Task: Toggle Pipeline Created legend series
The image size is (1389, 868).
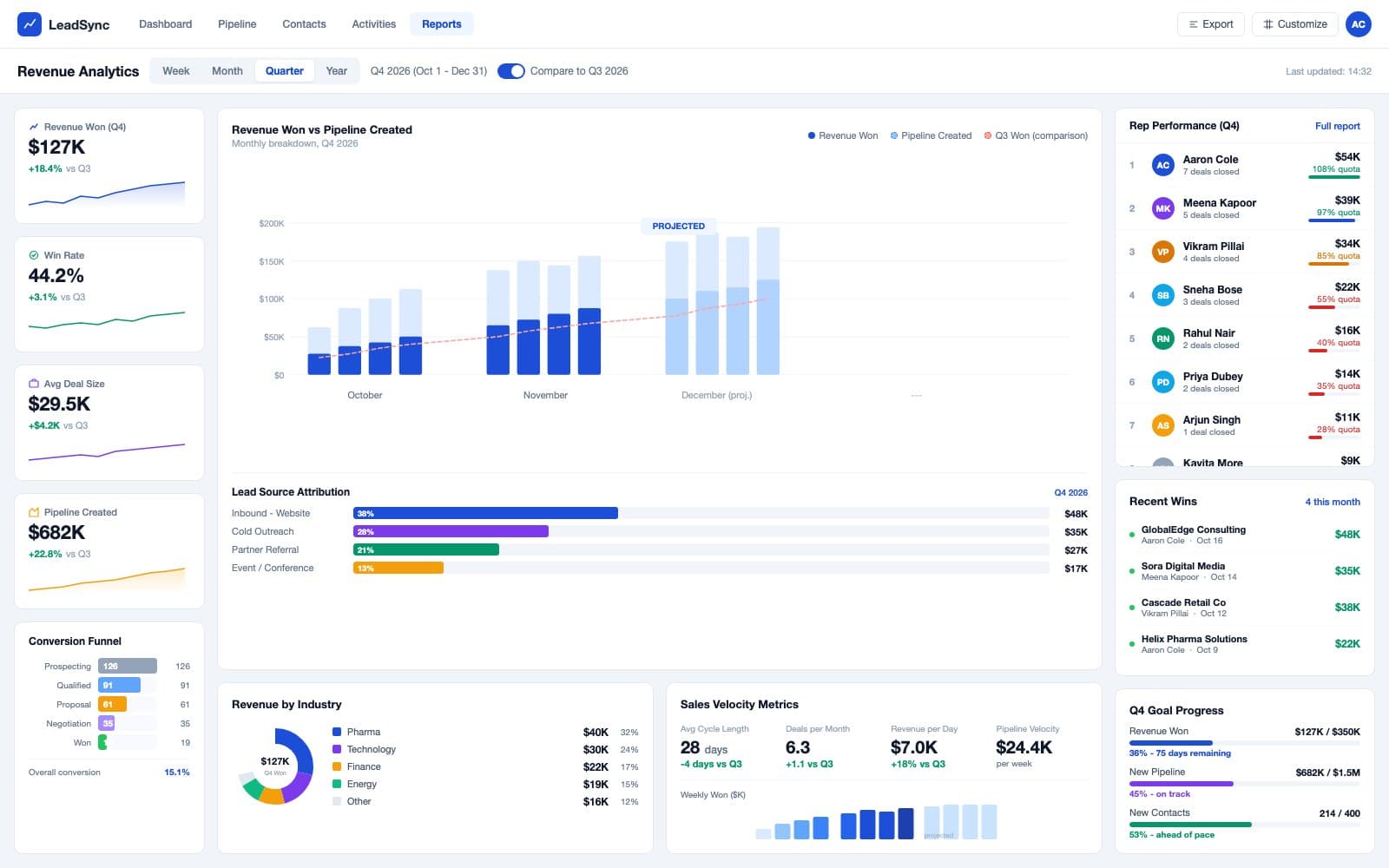Action: pyautogui.click(x=931, y=135)
